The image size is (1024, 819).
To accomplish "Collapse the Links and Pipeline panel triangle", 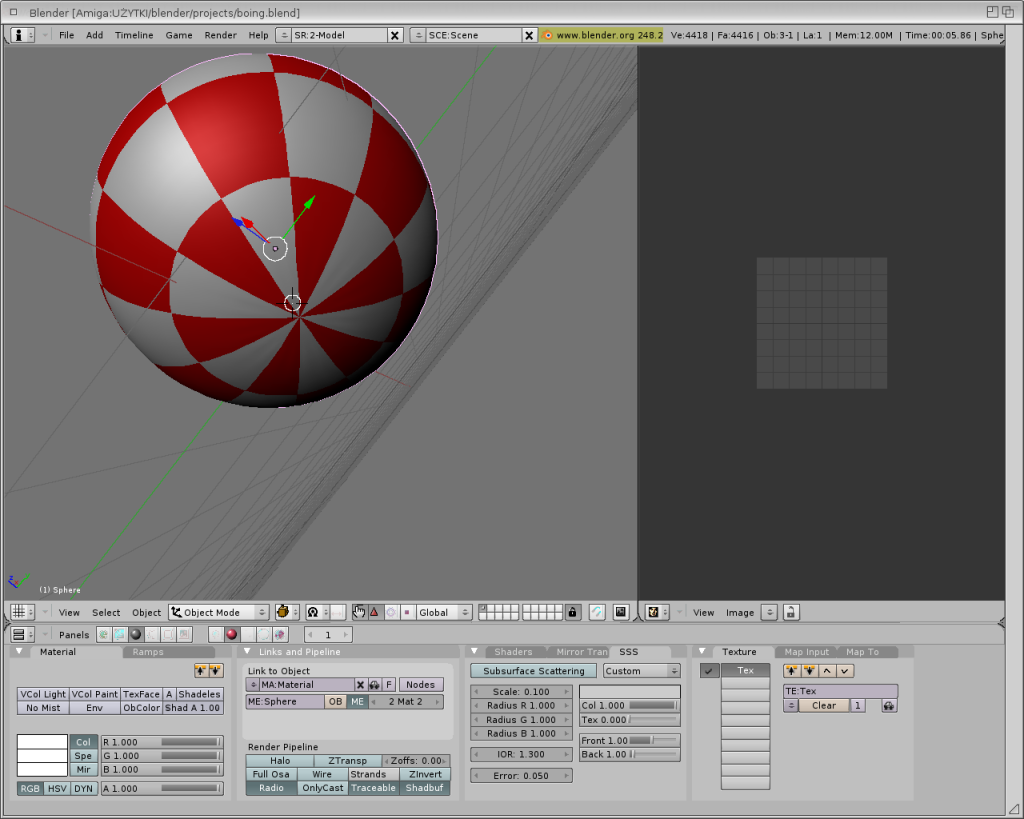I will point(247,651).
